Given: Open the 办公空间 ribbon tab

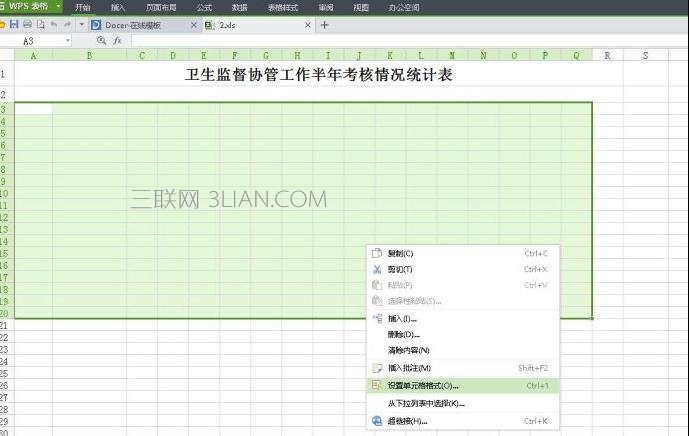Looking at the screenshot, I should (404, 7).
